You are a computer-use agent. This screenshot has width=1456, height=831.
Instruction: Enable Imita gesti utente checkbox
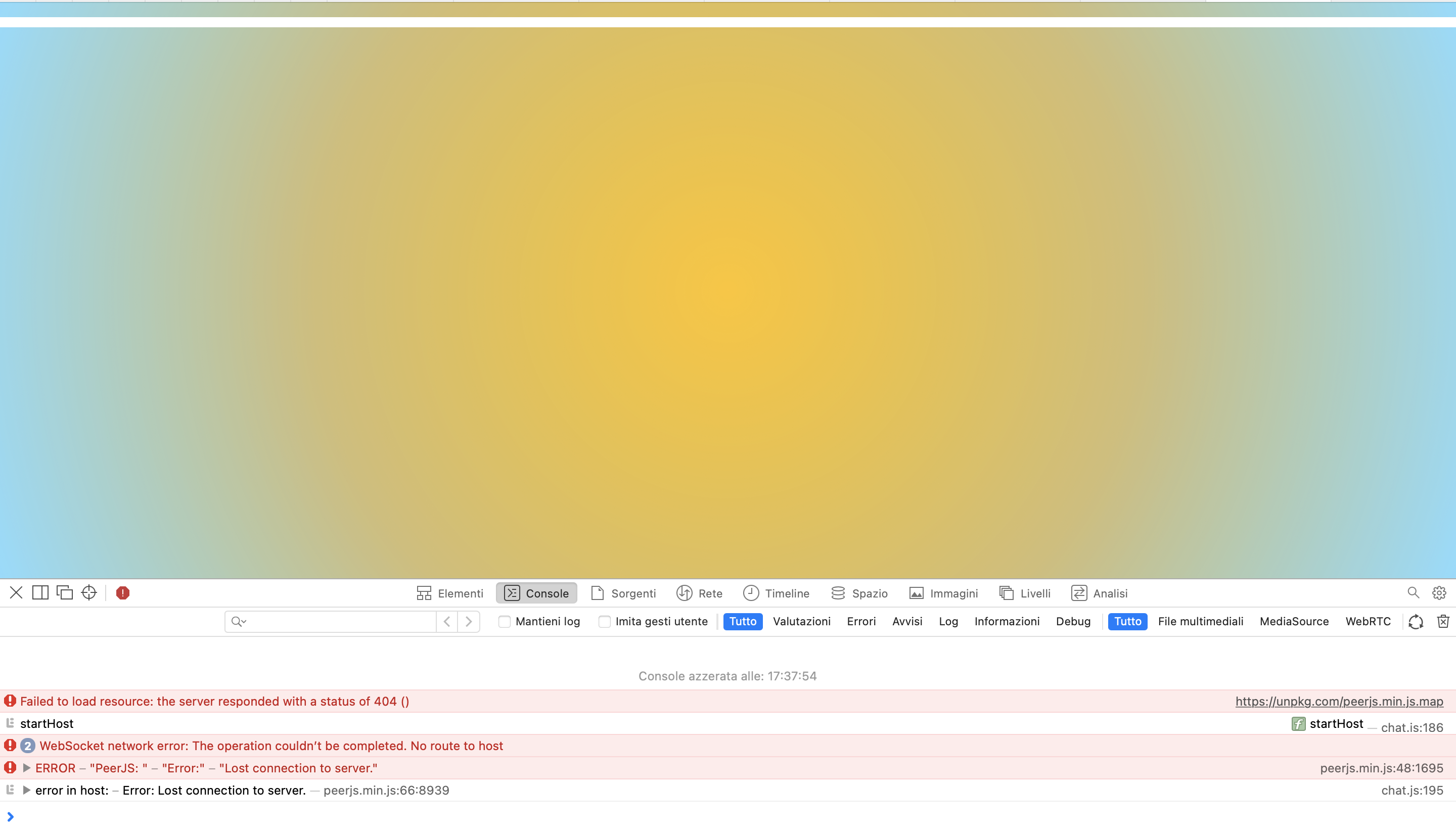click(x=605, y=622)
